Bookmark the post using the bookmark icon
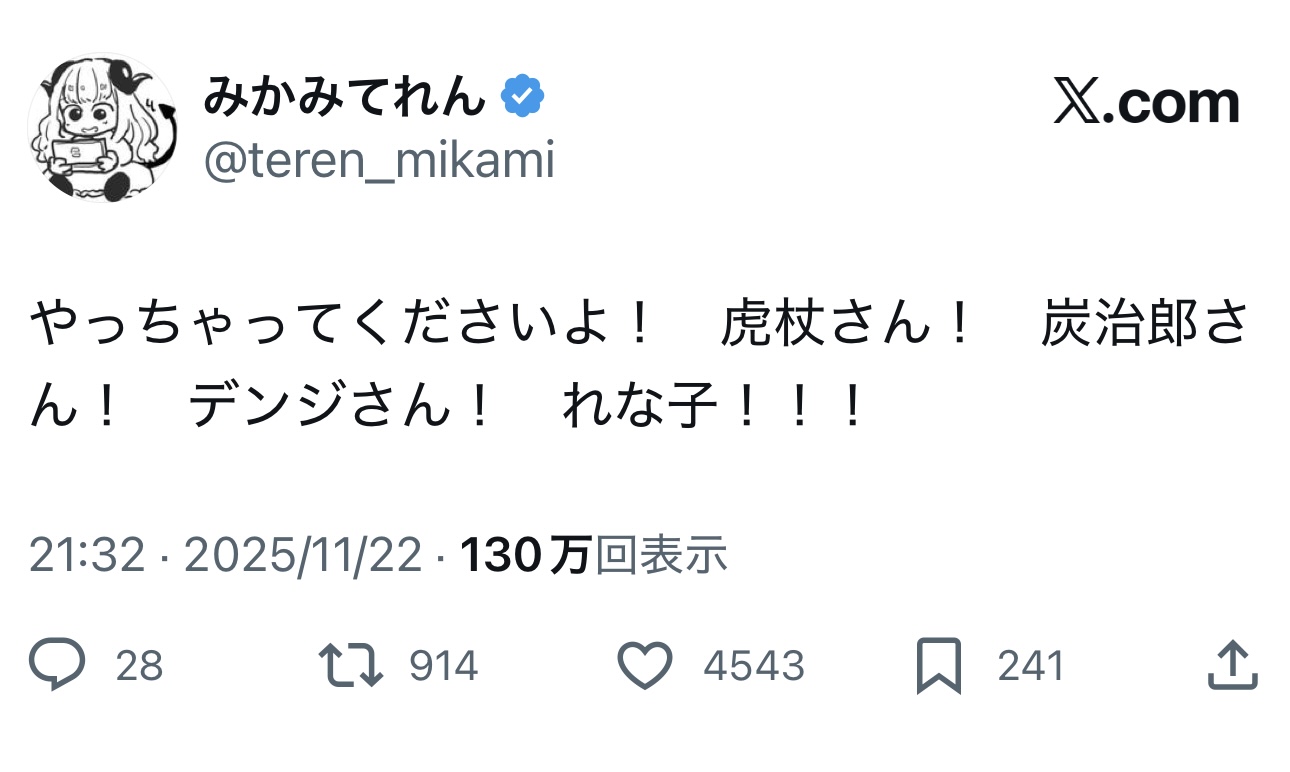Image resolution: width=1290 pixels, height=772 pixels. click(x=938, y=666)
